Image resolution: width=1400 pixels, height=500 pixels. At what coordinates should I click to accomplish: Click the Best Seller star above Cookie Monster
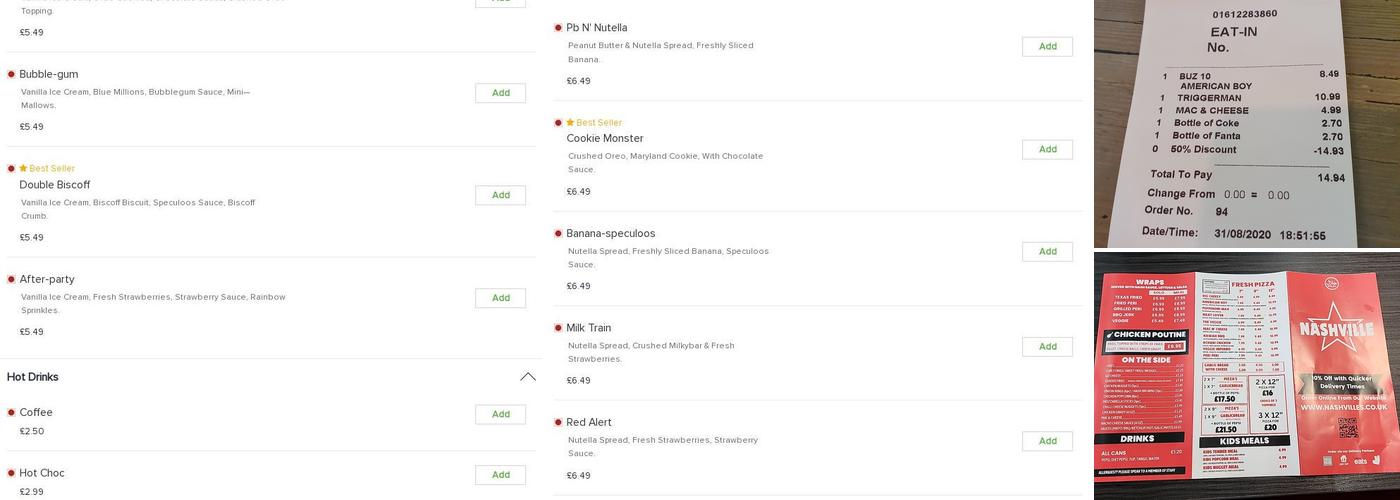tap(570, 123)
